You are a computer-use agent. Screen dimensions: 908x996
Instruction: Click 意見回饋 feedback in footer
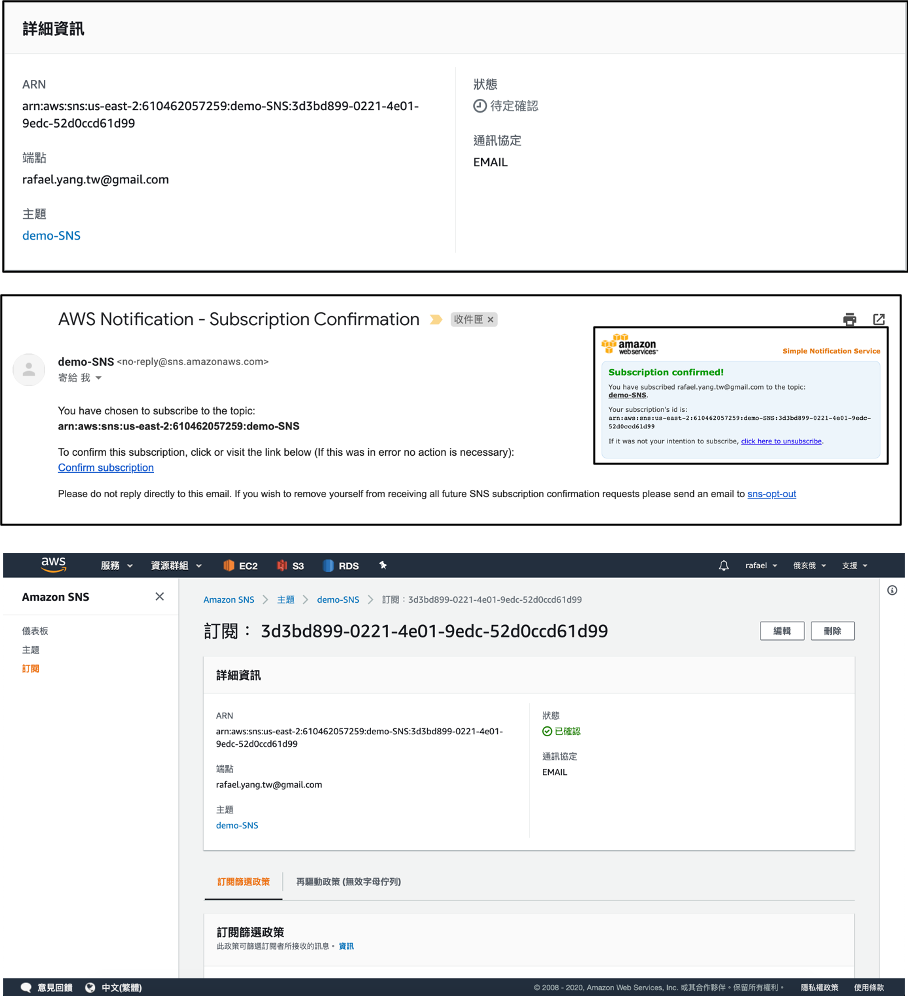tap(54, 987)
